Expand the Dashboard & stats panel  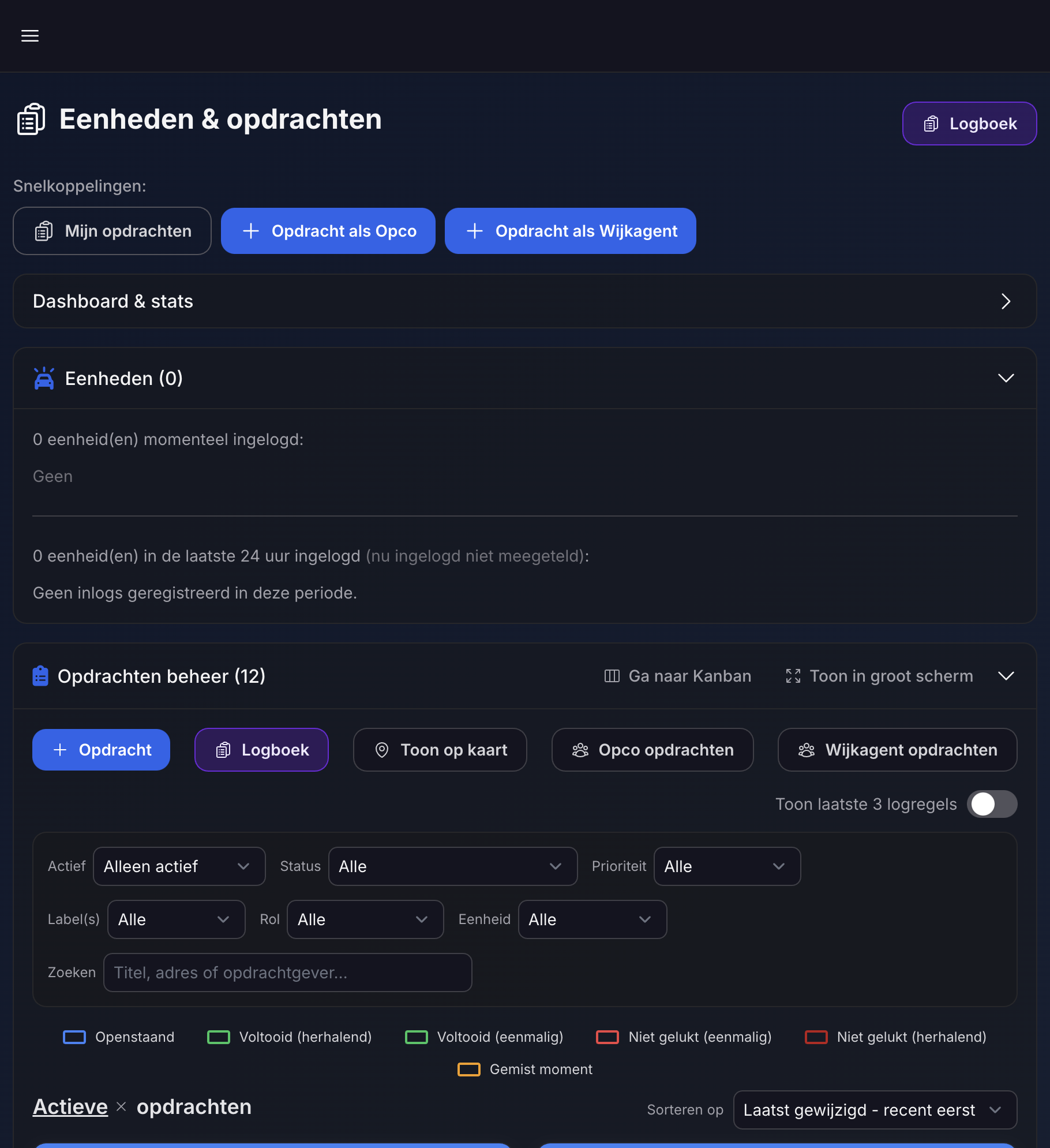pyautogui.click(x=1006, y=301)
